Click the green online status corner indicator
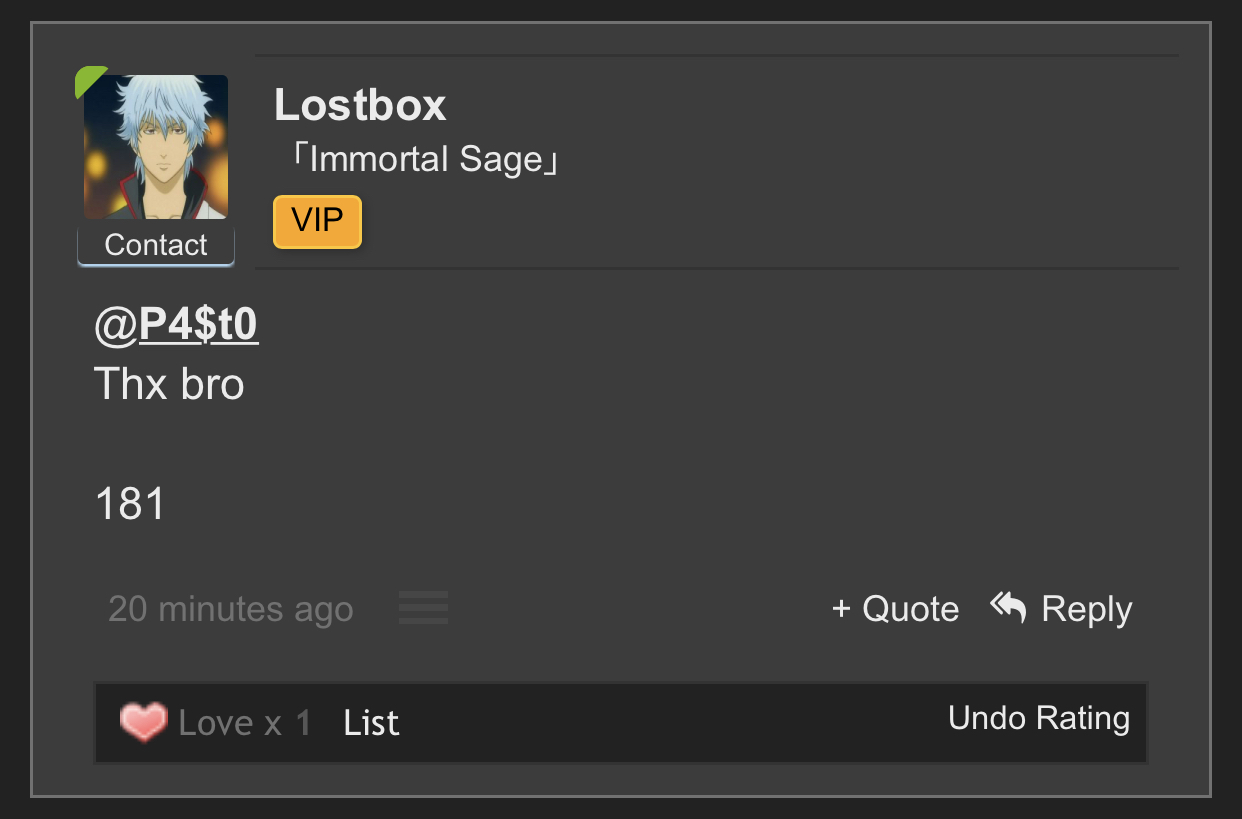1242x819 pixels. pyautogui.click(x=88, y=80)
